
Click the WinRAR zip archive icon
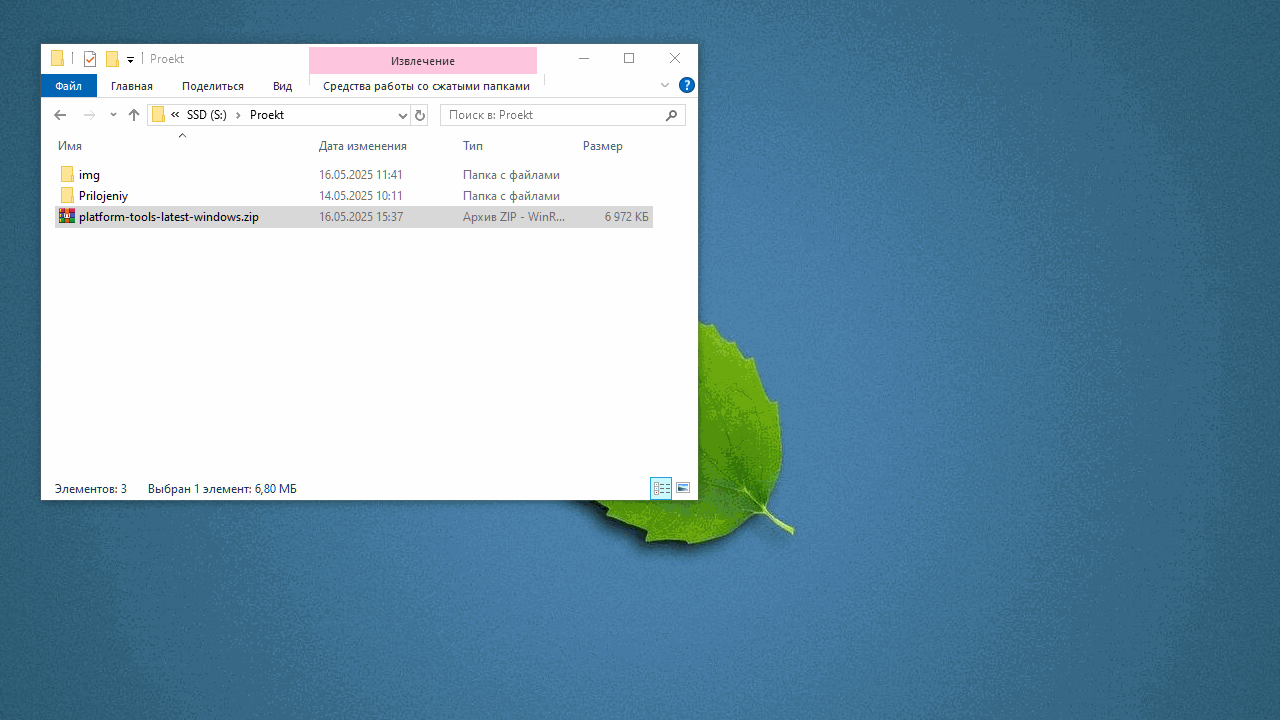coord(67,217)
